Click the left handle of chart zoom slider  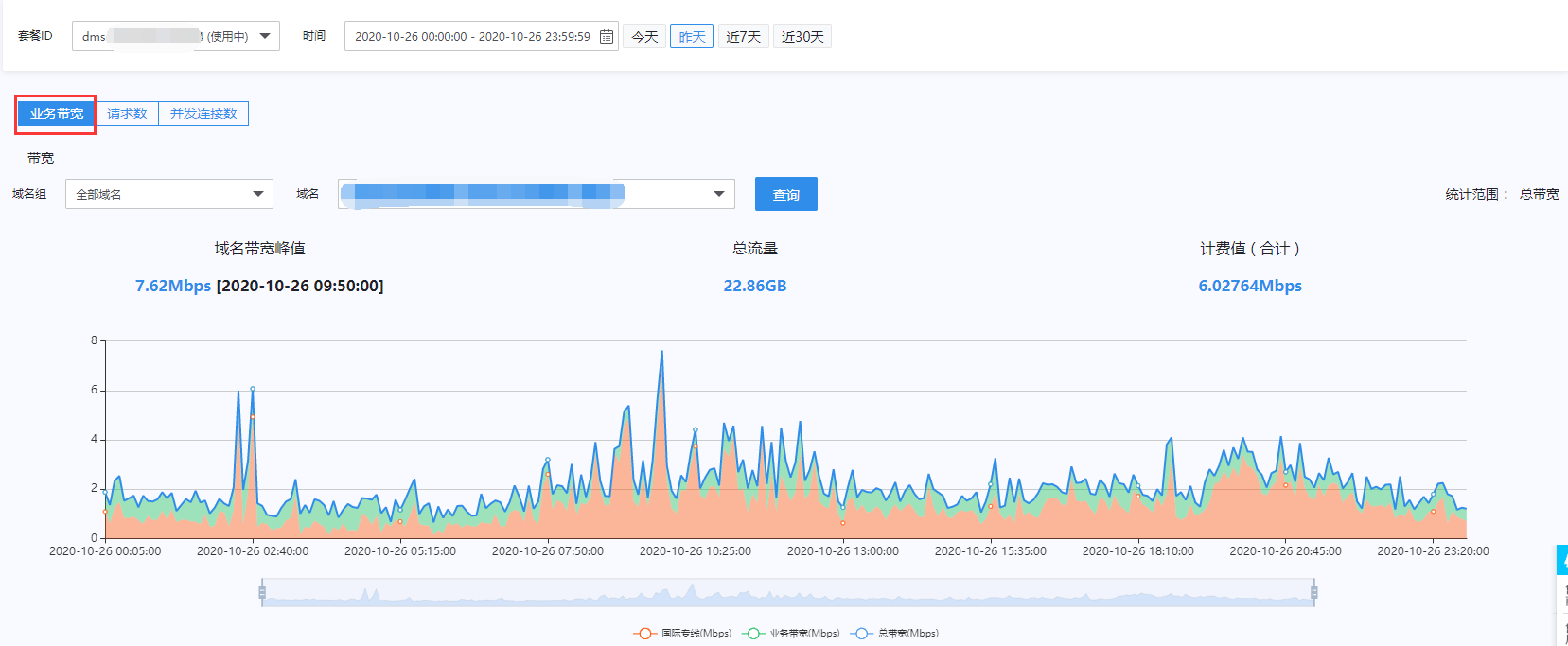[x=262, y=593]
